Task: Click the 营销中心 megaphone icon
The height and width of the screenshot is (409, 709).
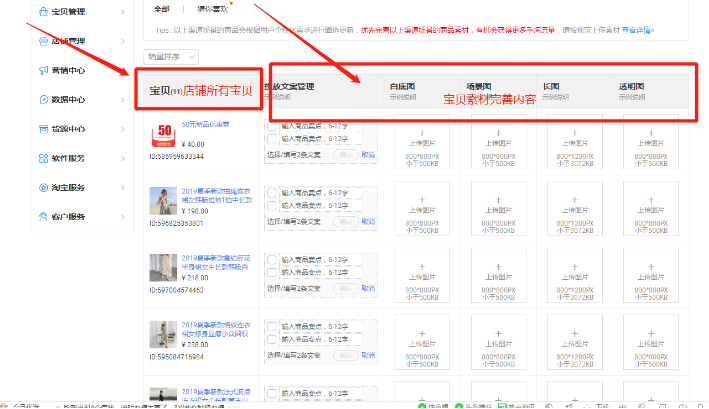Action: 42,70
